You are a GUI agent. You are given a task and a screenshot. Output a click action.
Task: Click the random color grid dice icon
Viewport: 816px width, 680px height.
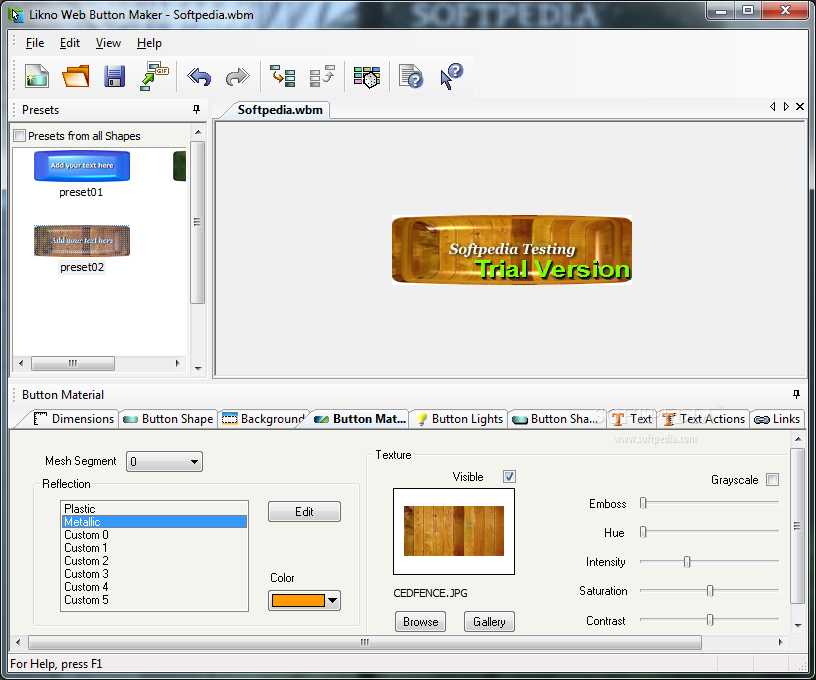(367, 76)
